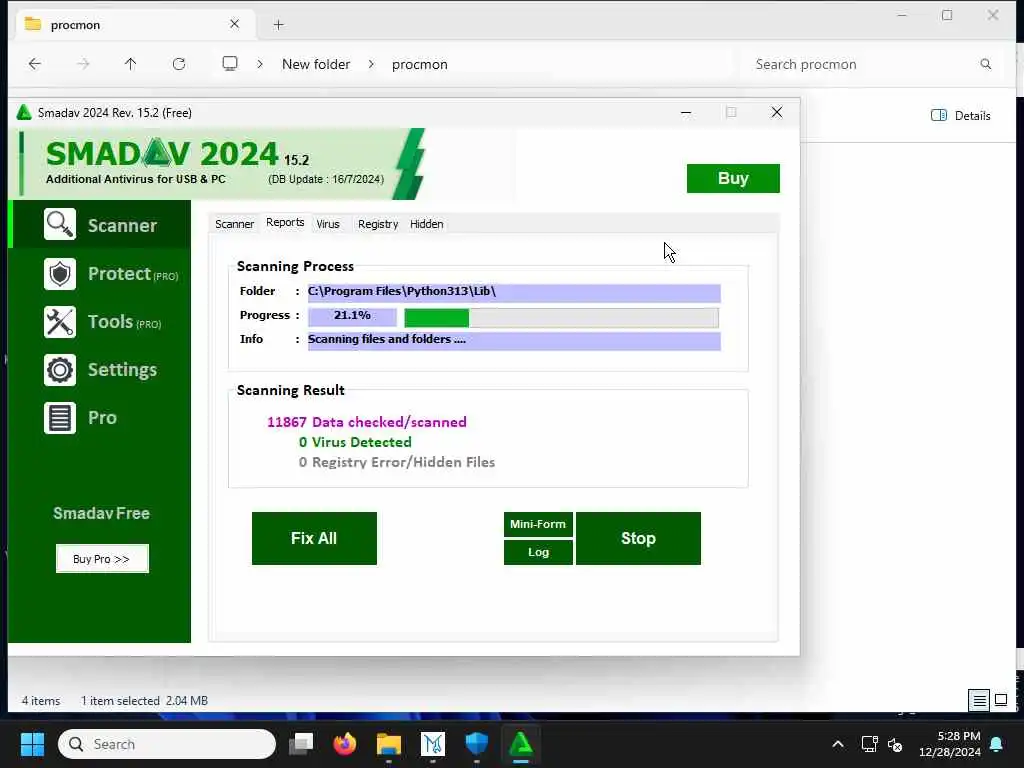Open the Tools (PRO) section
This screenshot has height=768, width=1024.
click(x=102, y=322)
